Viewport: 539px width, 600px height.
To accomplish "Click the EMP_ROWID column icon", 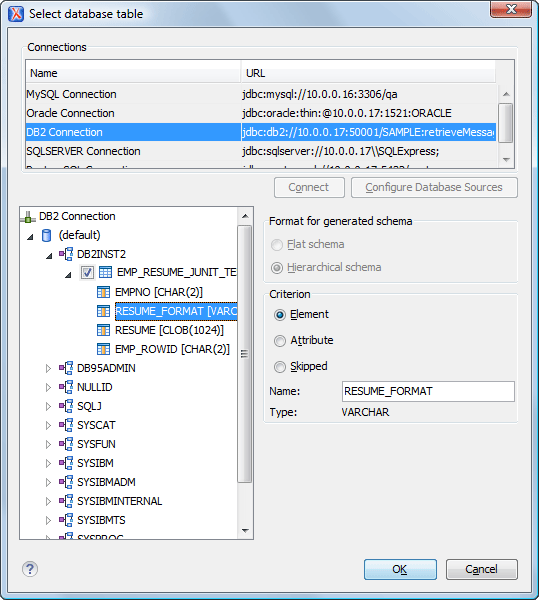I will click(103, 349).
